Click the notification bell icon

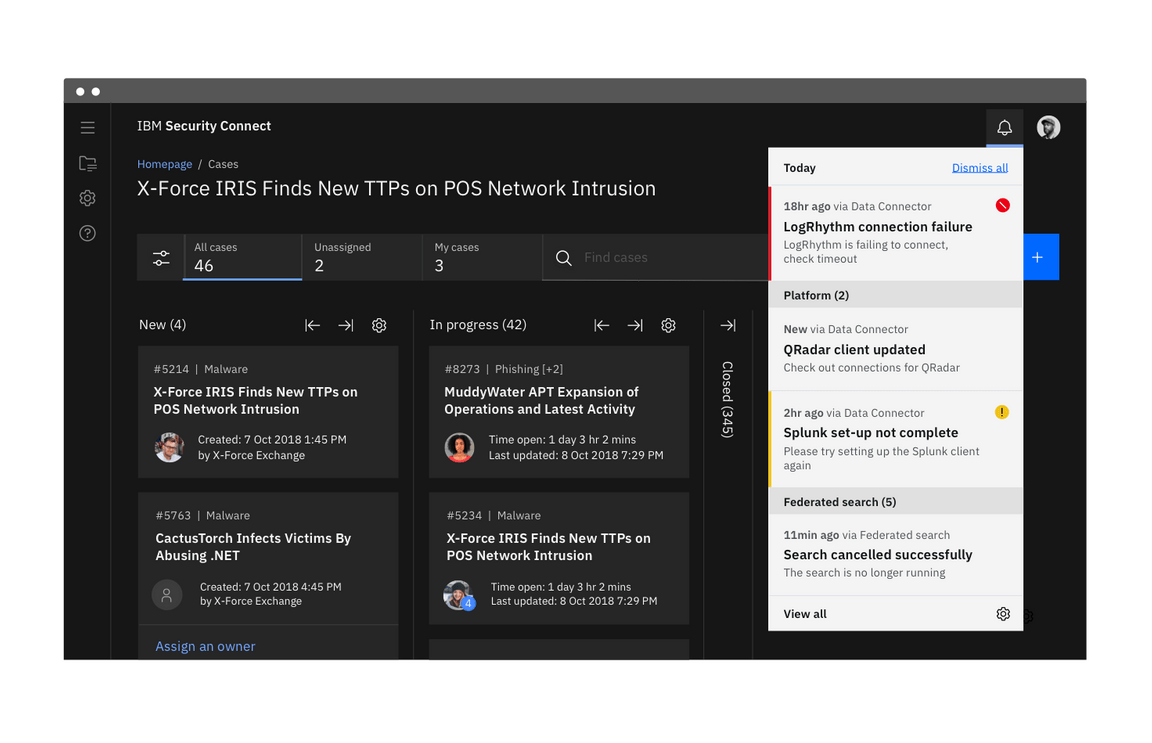1004,127
